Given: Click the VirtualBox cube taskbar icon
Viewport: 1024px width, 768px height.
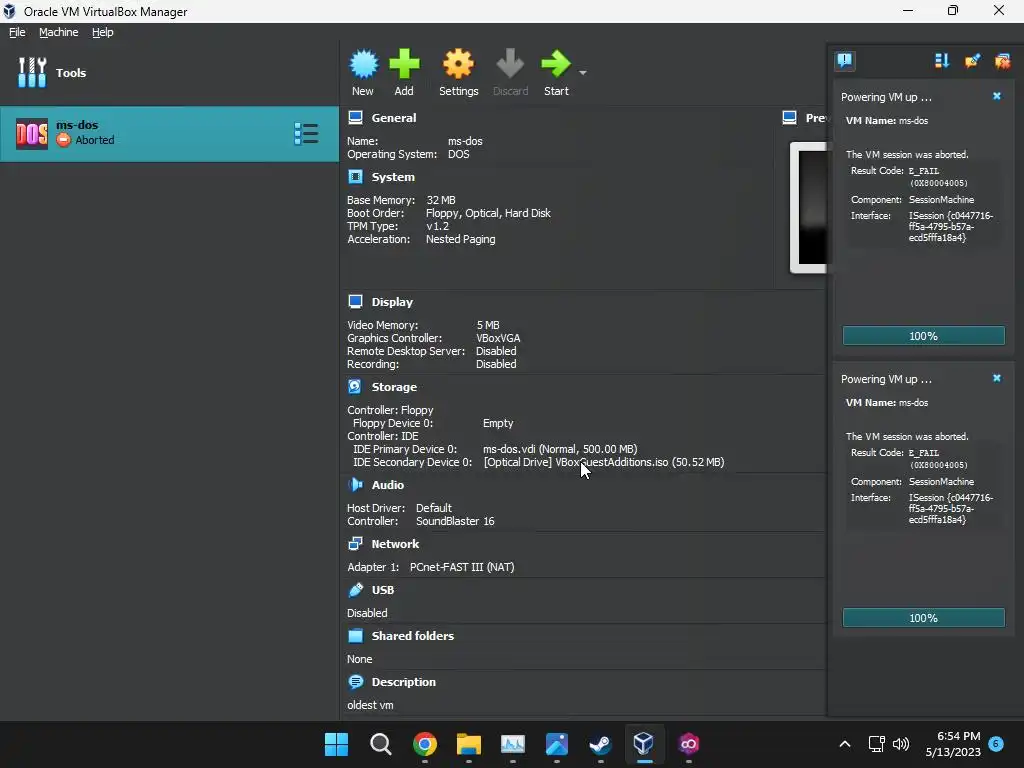Looking at the screenshot, I should 644,743.
